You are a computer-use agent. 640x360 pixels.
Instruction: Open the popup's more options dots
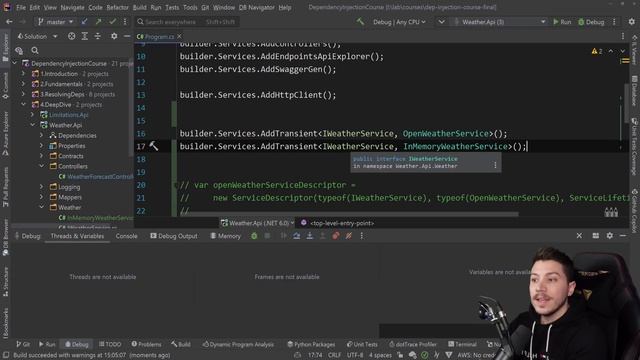[495, 165]
